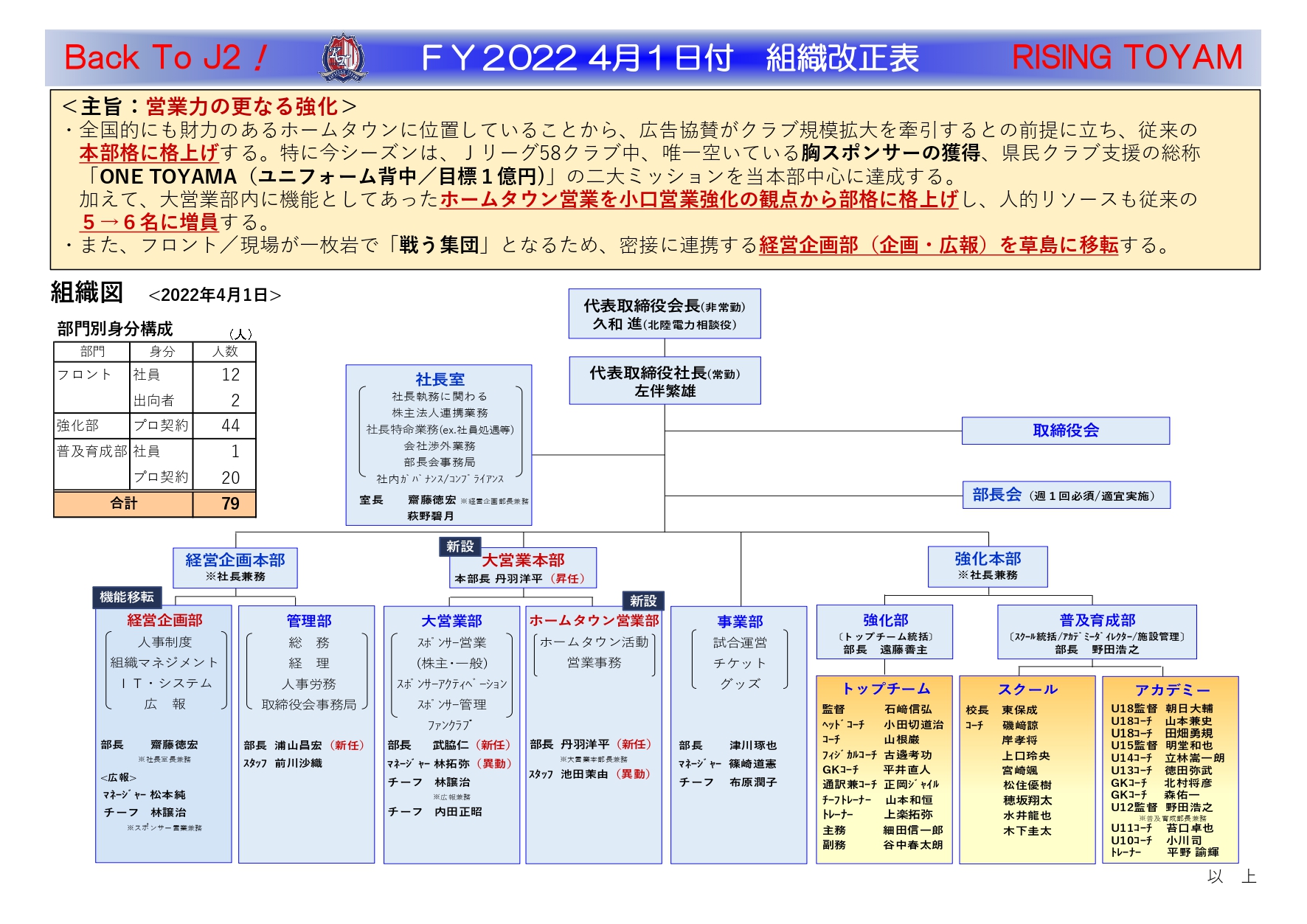
Task: Click the '主旨:営業力の更なる強化' heading
Action: pyautogui.click(x=209, y=106)
